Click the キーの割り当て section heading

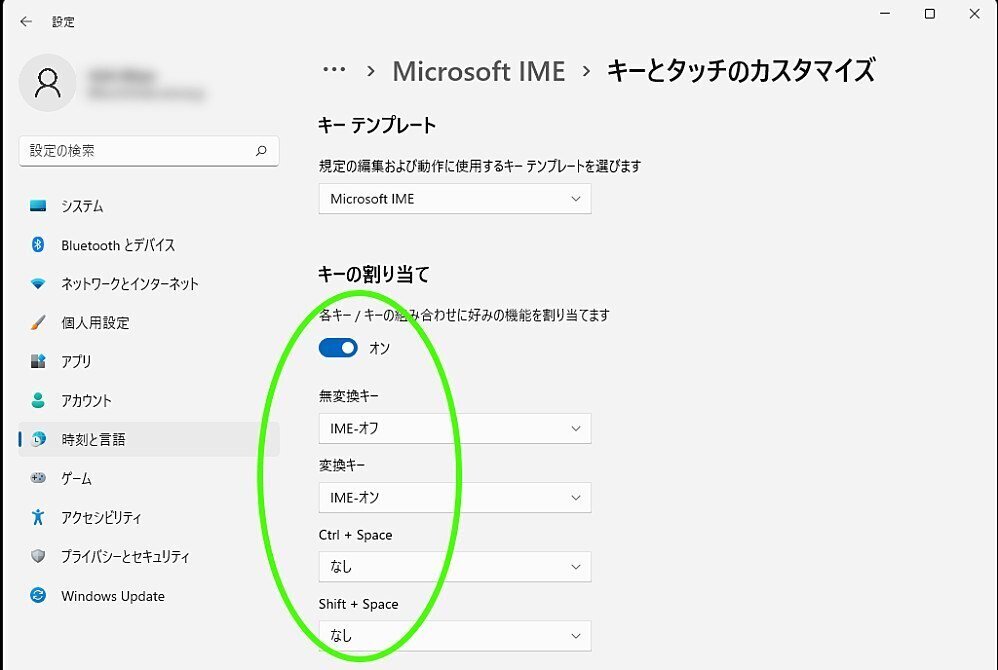pos(374,274)
